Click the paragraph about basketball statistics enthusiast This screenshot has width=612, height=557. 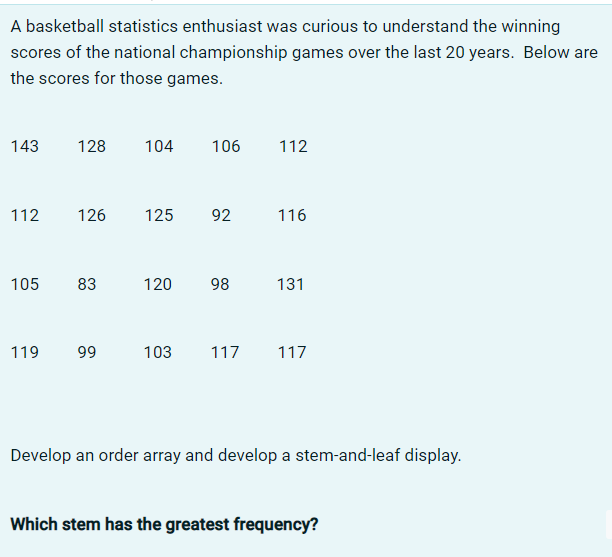click(304, 52)
